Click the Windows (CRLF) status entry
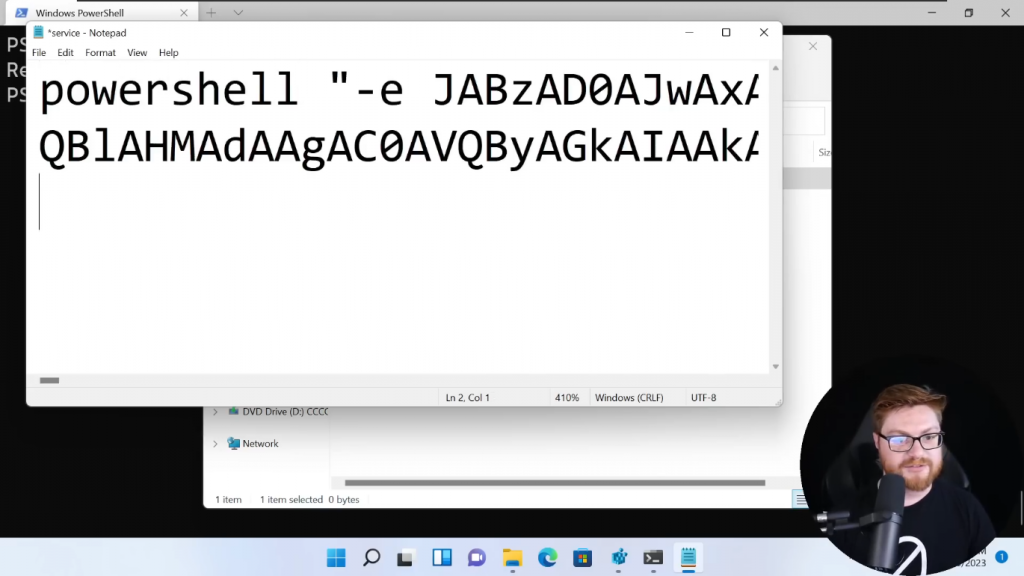The height and width of the screenshot is (576, 1024). tap(629, 398)
